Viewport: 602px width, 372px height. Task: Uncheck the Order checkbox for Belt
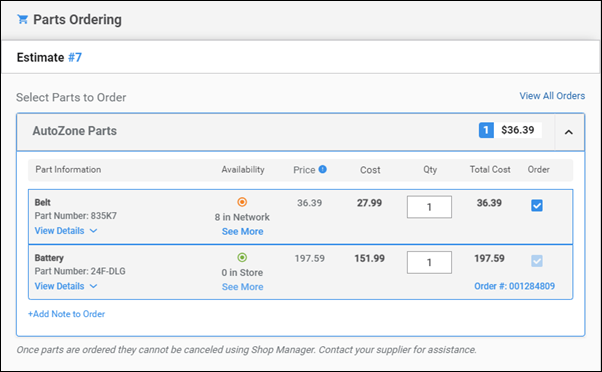(x=537, y=205)
